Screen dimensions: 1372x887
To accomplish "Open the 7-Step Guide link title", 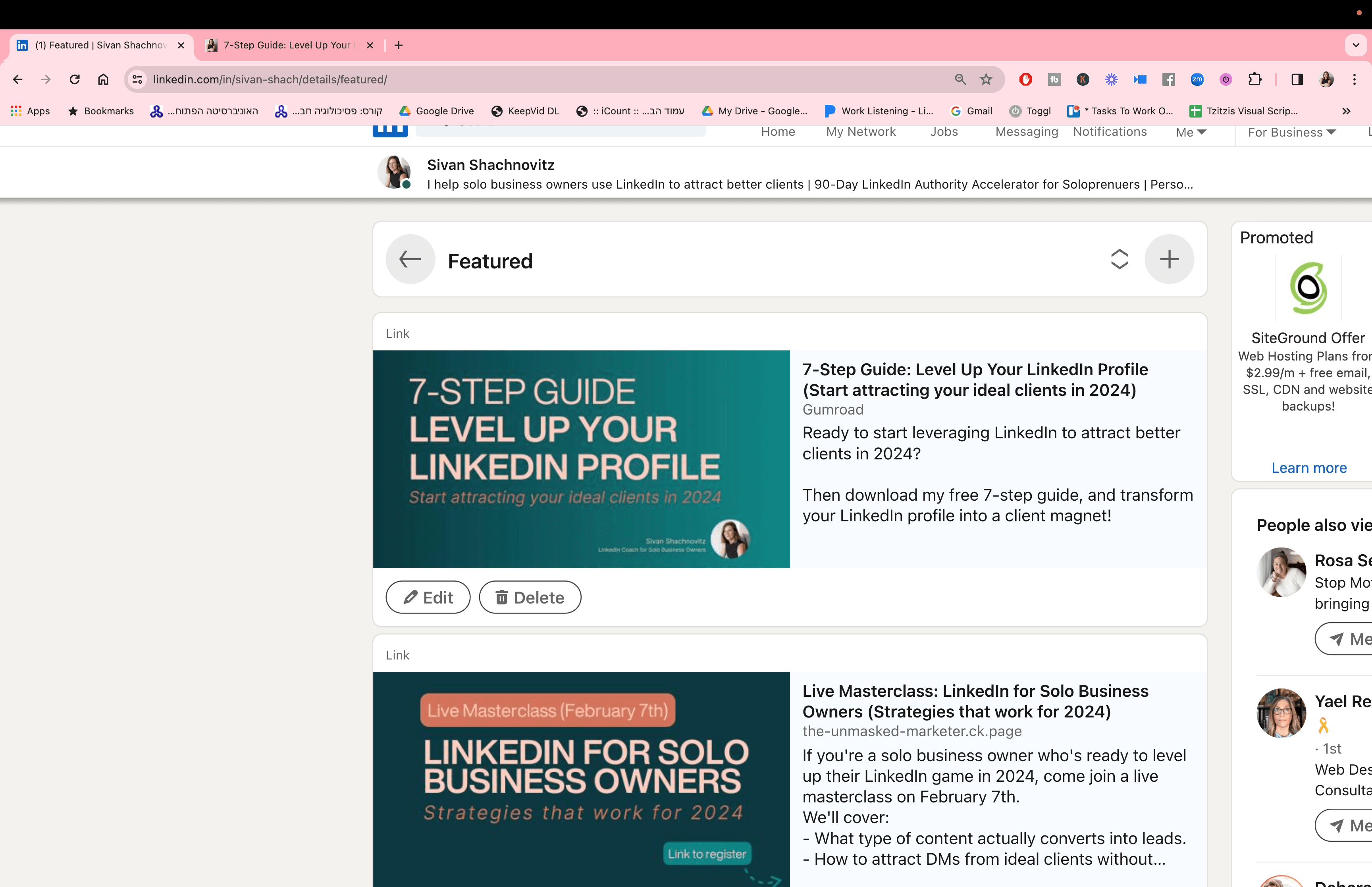I will pyautogui.click(x=975, y=380).
